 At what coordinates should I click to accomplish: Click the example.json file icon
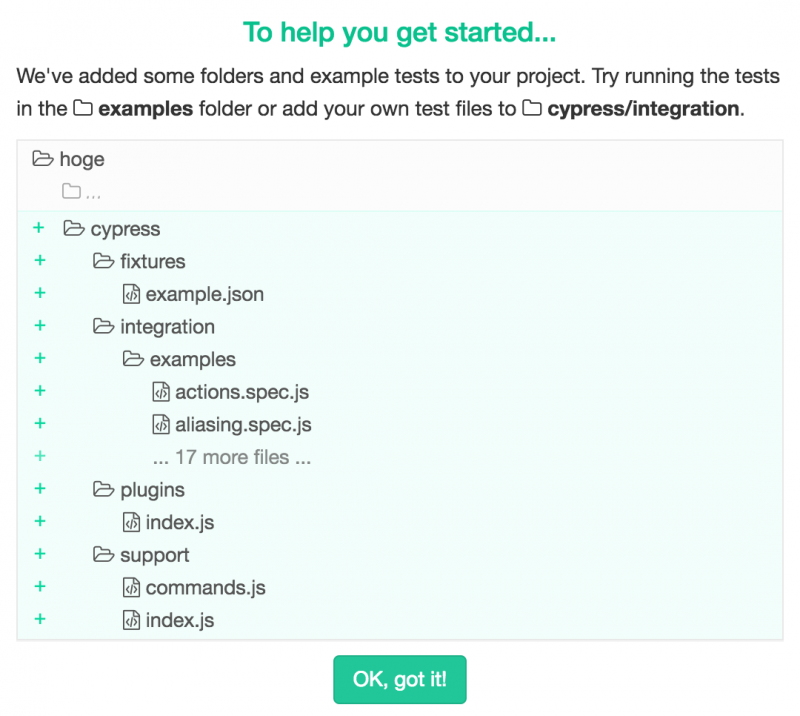(x=131, y=295)
